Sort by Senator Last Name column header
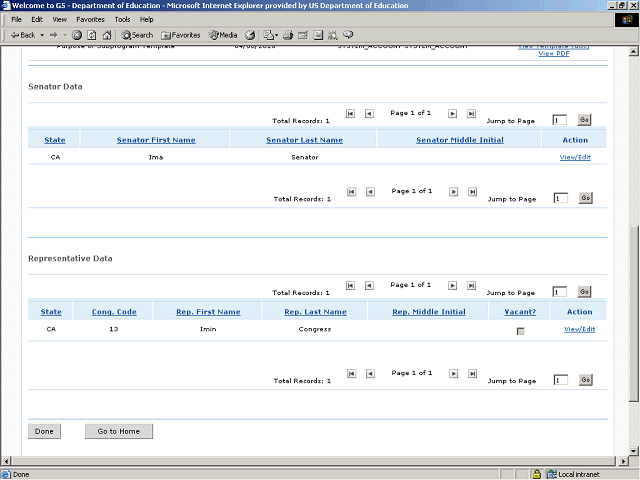Image resolution: width=640 pixels, height=480 pixels. coord(304,140)
